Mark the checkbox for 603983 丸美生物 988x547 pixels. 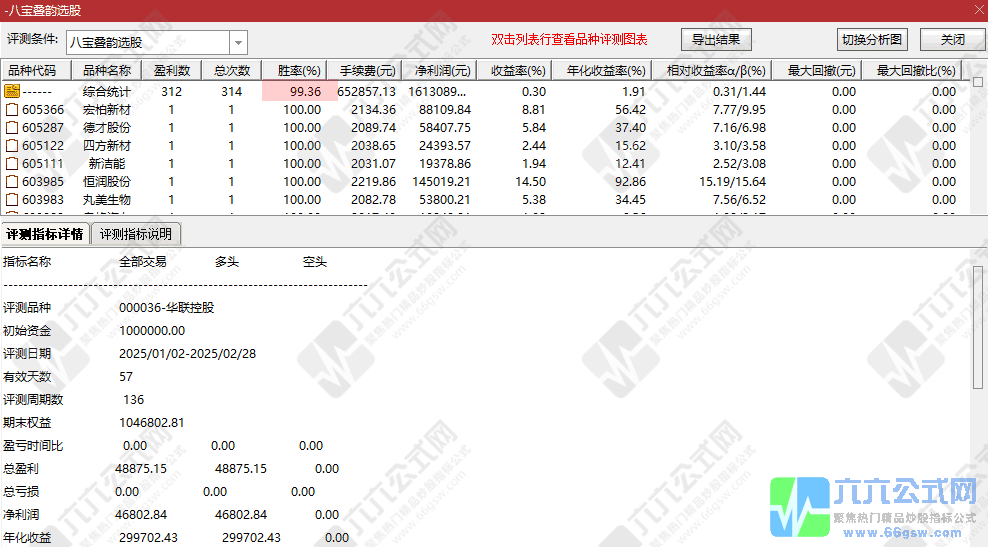tap(12, 199)
